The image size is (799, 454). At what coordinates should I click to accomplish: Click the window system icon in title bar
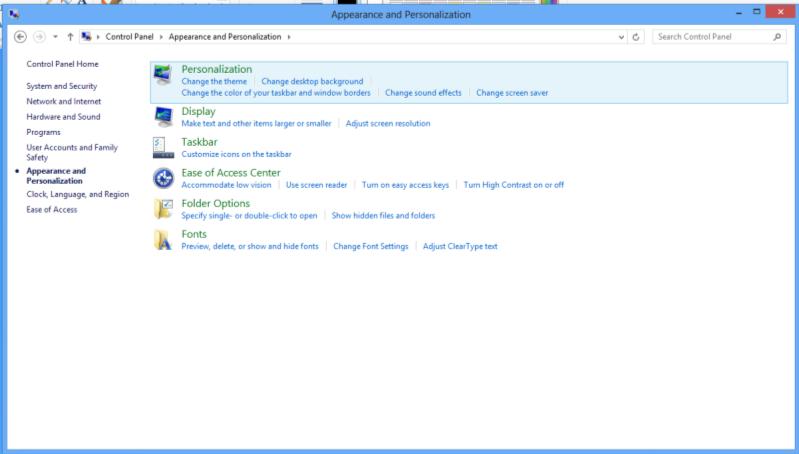click(x=14, y=14)
